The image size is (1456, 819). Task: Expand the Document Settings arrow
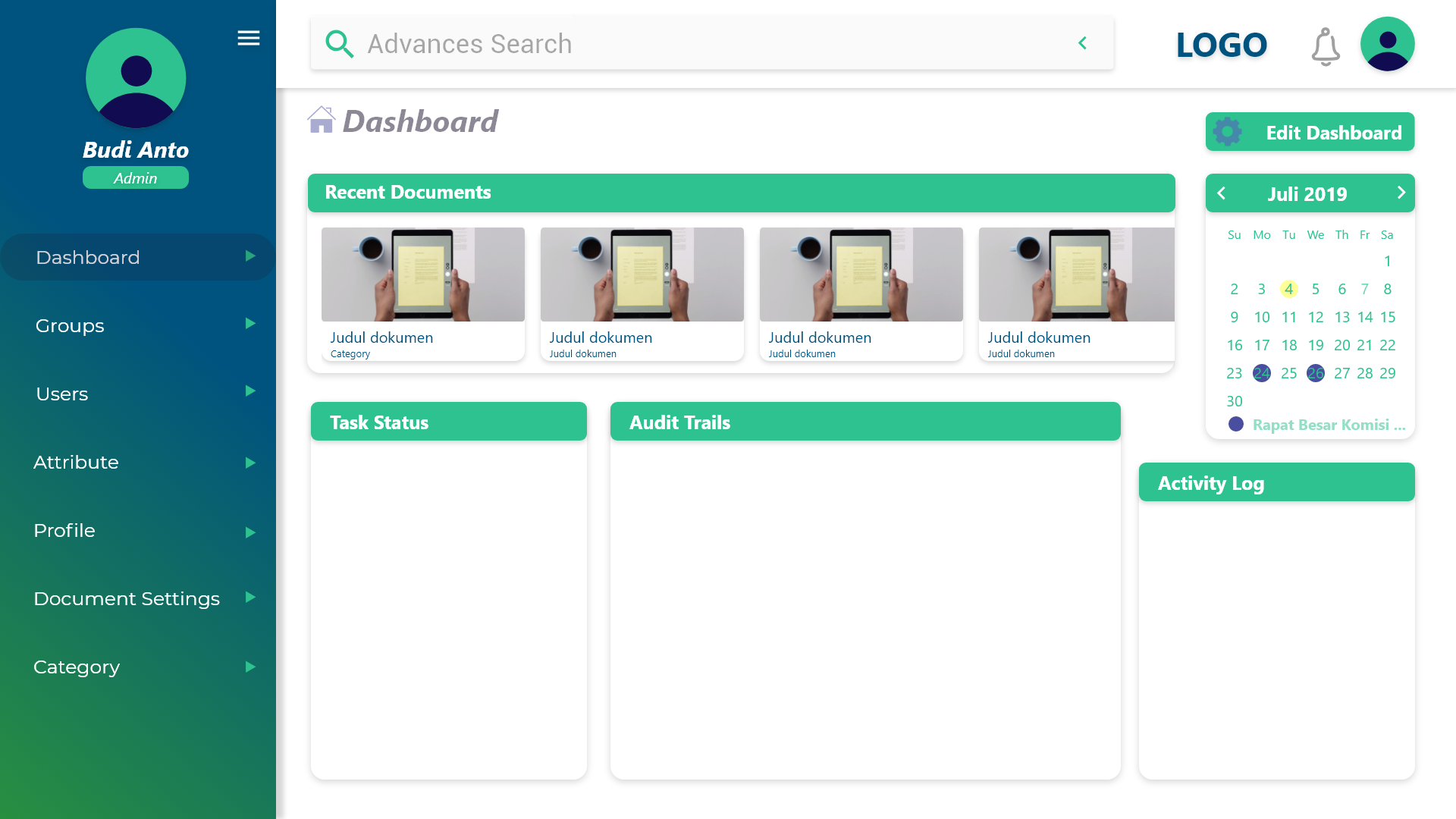pos(250,598)
